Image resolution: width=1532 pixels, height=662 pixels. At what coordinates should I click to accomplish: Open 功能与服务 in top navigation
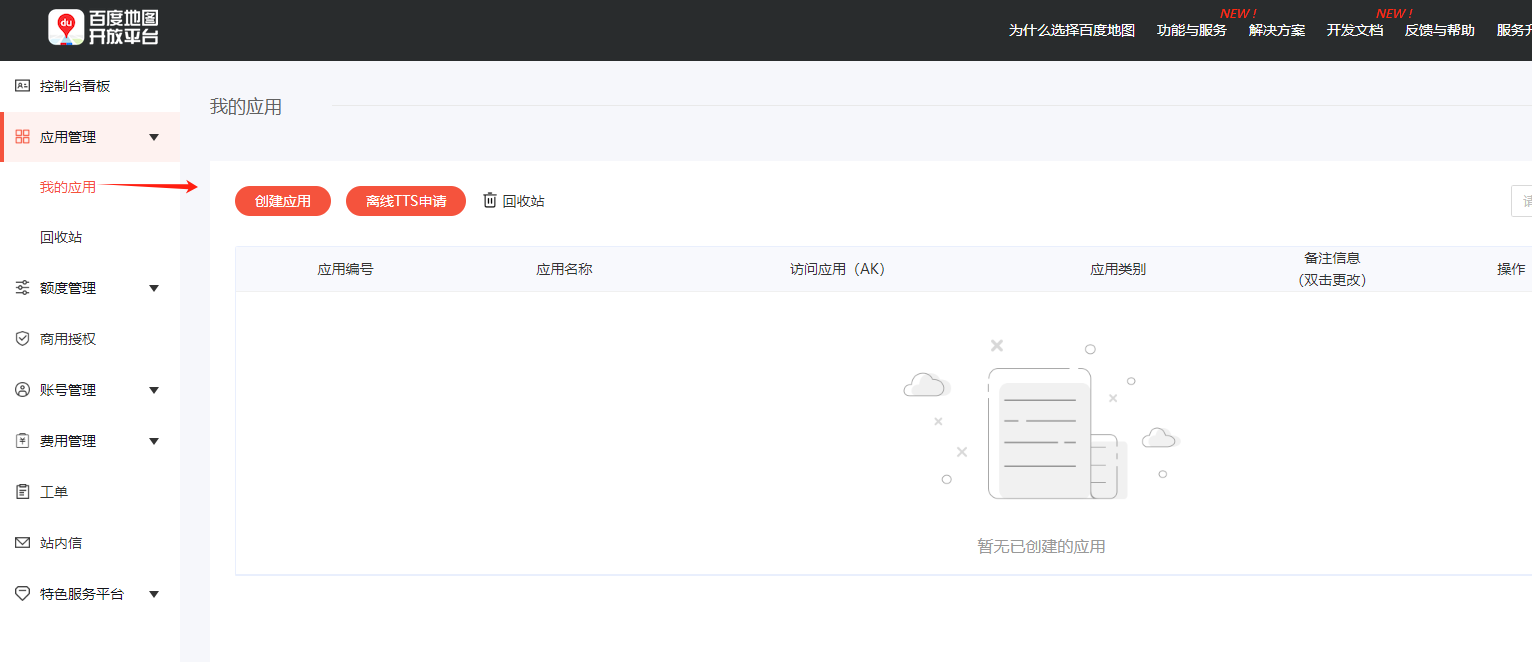[1191, 30]
